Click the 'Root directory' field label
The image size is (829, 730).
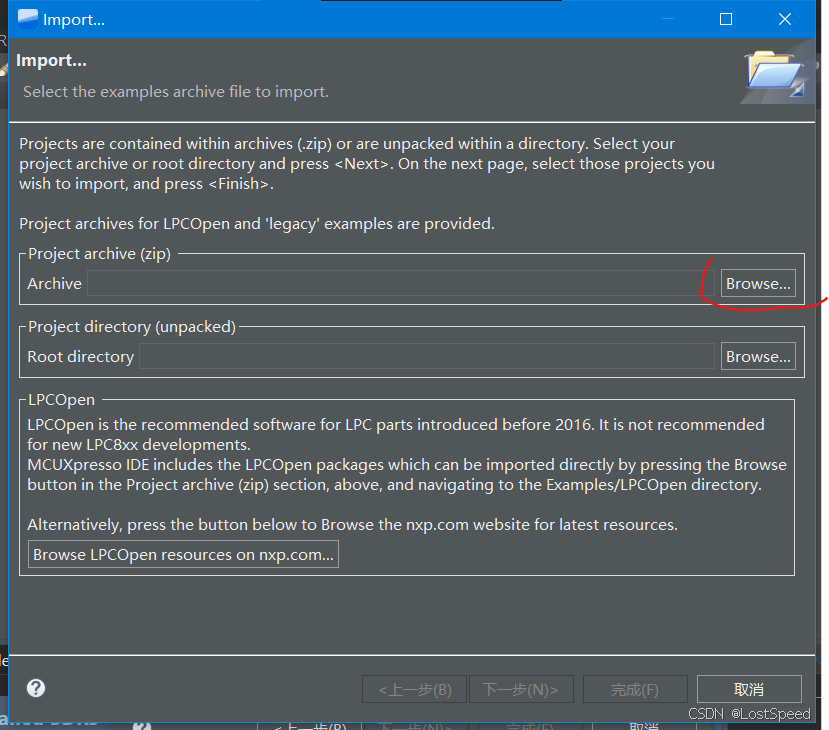[80, 356]
